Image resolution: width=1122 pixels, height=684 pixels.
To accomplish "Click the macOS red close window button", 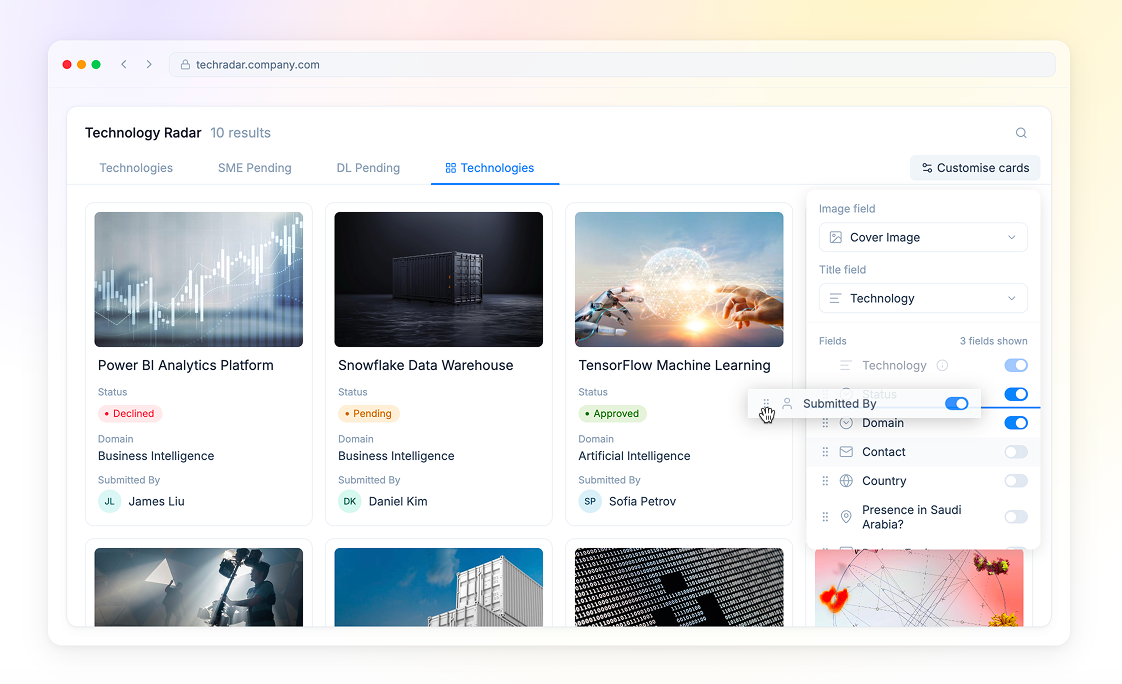I will point(67,64).
